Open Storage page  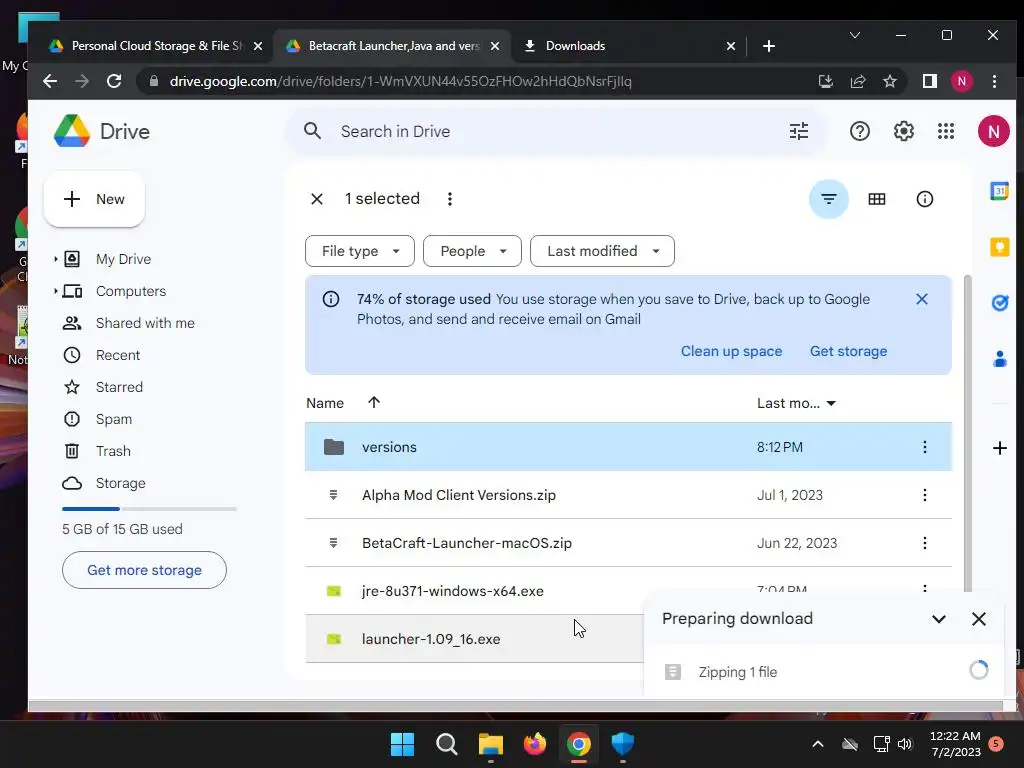pyautogui.click(x=120, y=483)
